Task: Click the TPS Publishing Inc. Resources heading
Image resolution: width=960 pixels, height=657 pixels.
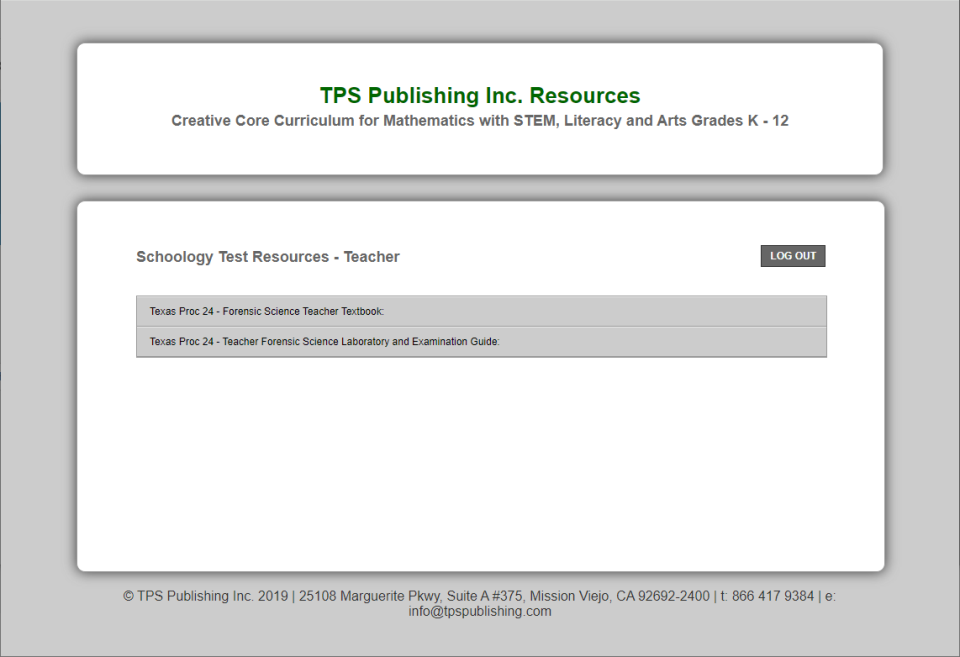Action: (480, 96)
